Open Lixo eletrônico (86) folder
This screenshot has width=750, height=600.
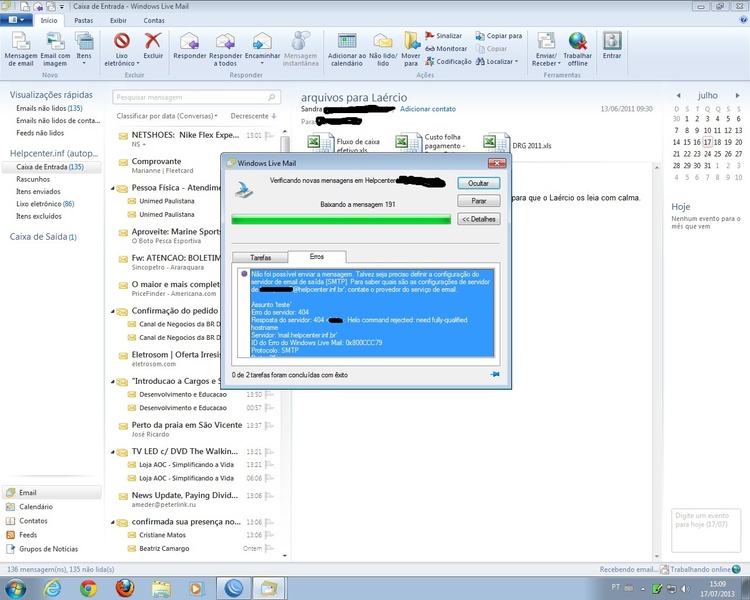[45, 203]
